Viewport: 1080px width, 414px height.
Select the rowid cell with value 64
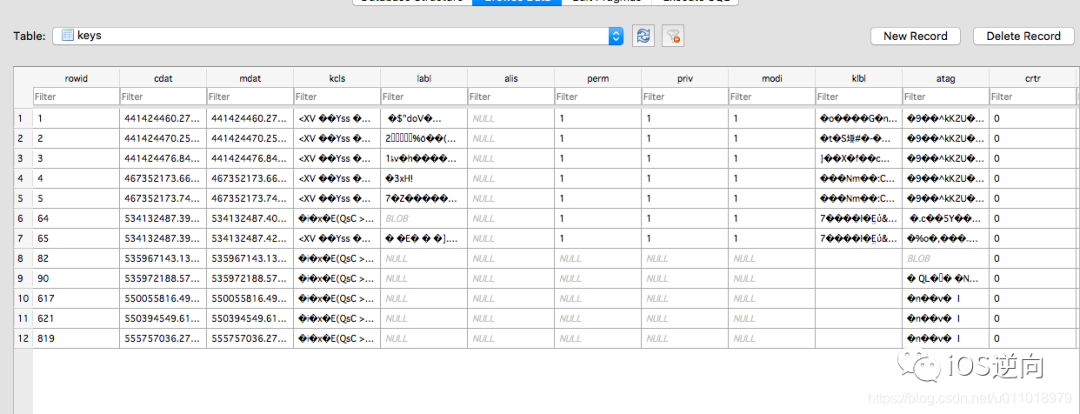click(x=76, y=218)
